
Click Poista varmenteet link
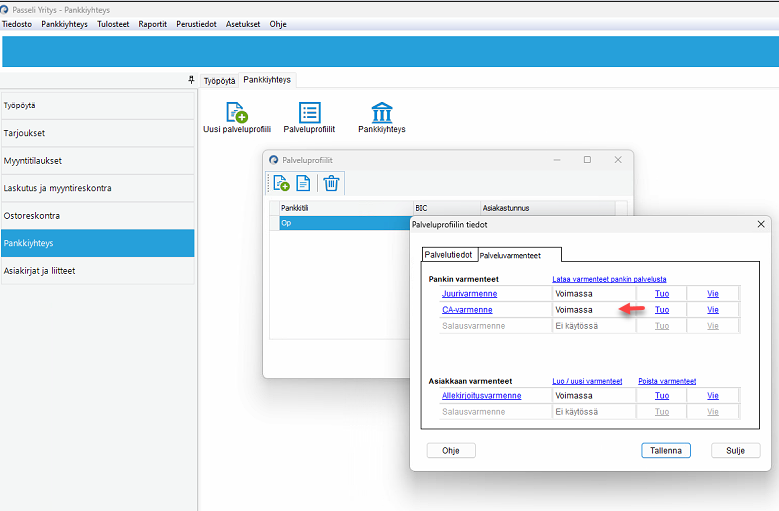point(667,381)
